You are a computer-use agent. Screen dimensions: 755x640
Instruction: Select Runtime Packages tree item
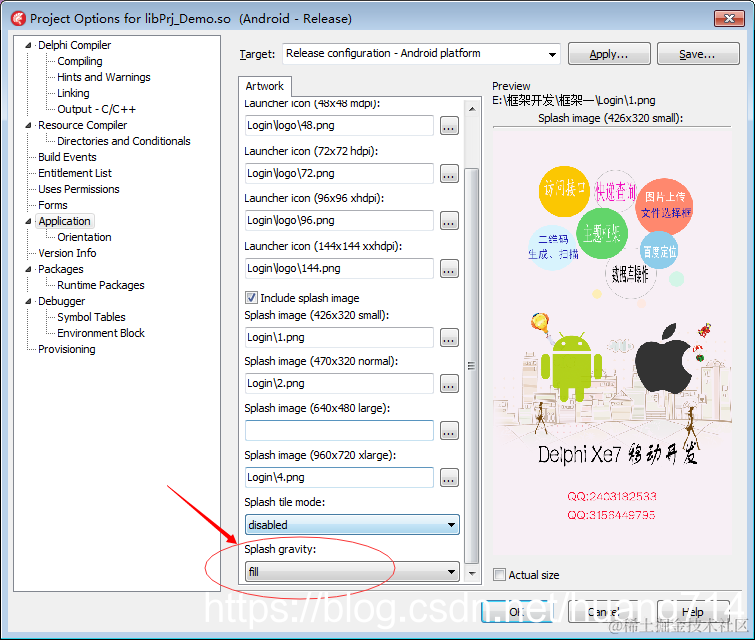pos(101,285)
